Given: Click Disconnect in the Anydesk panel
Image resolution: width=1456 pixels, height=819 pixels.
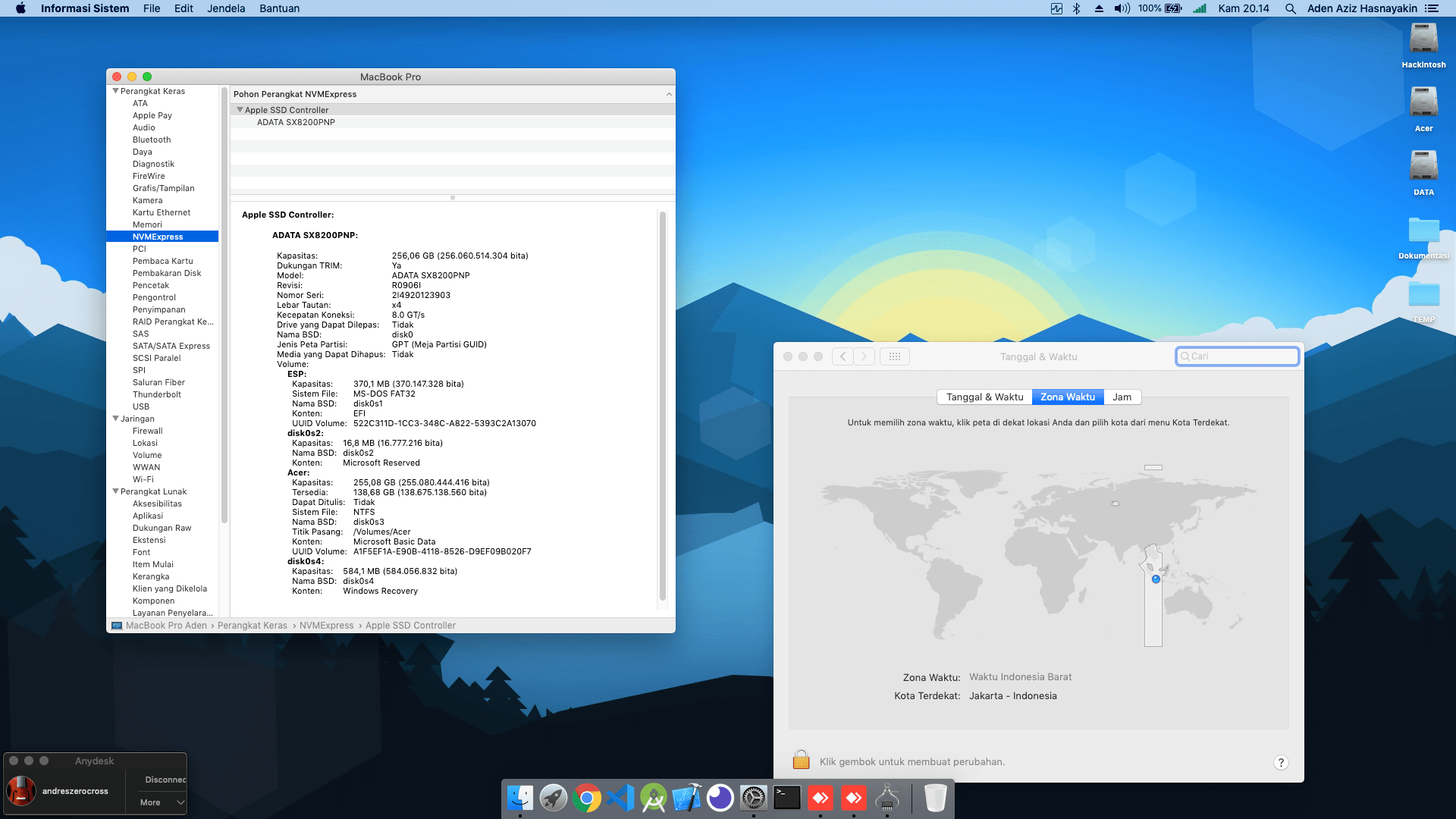Looking at the screenshot, I should pyautogui.click(x=165, y=780).
